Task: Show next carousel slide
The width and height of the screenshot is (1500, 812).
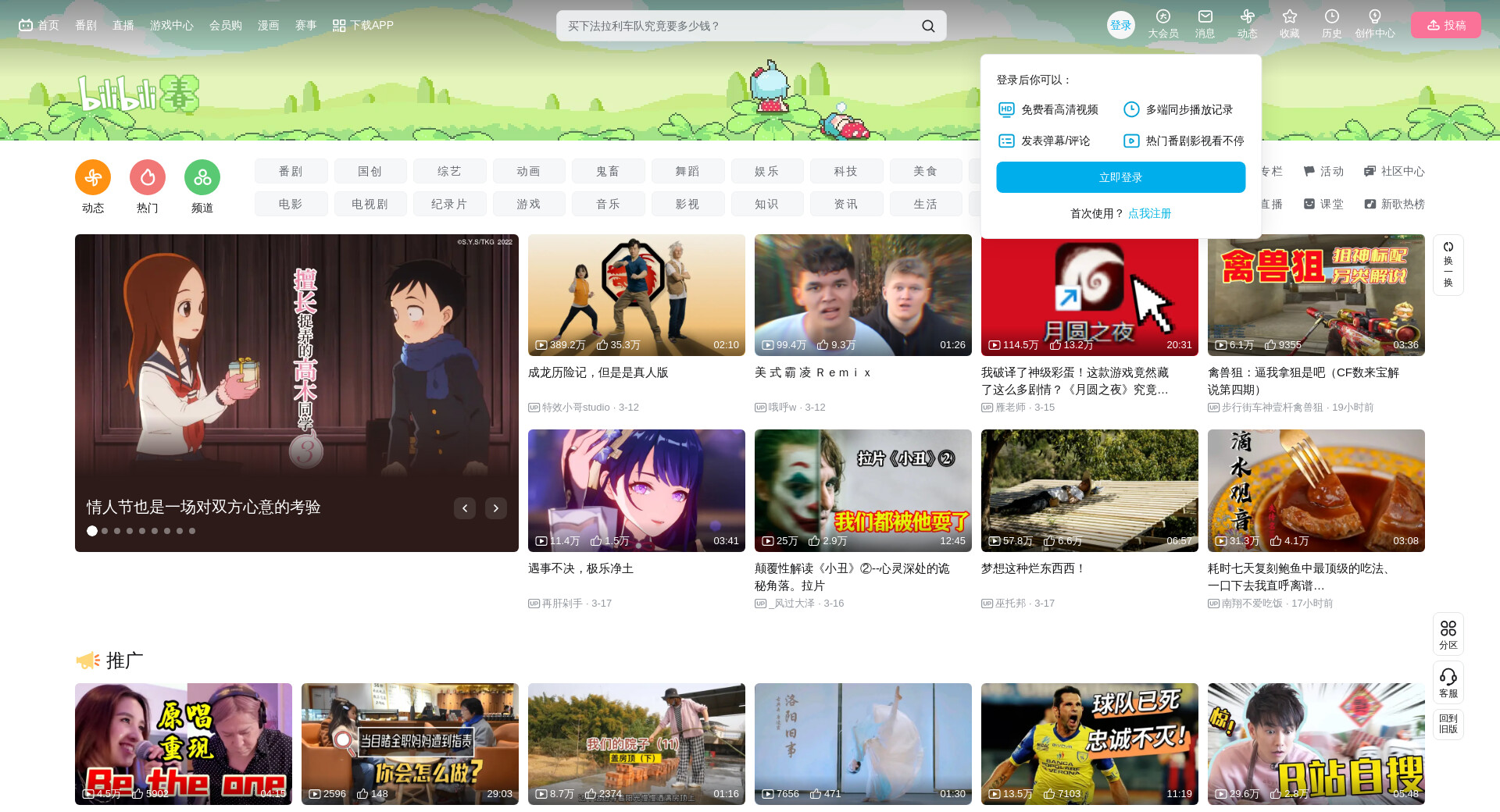Action: click(x=496, y=508)
